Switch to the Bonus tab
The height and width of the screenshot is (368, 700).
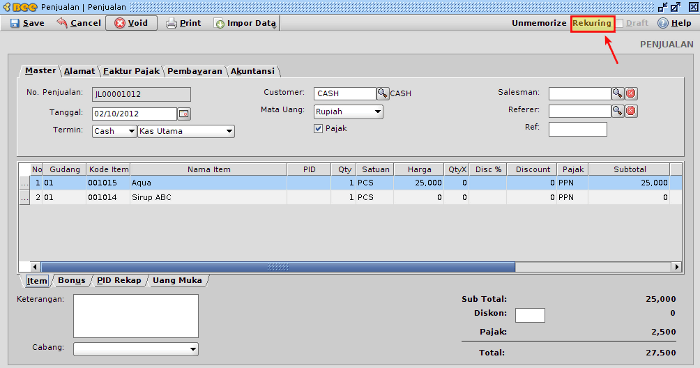[71, 280]
